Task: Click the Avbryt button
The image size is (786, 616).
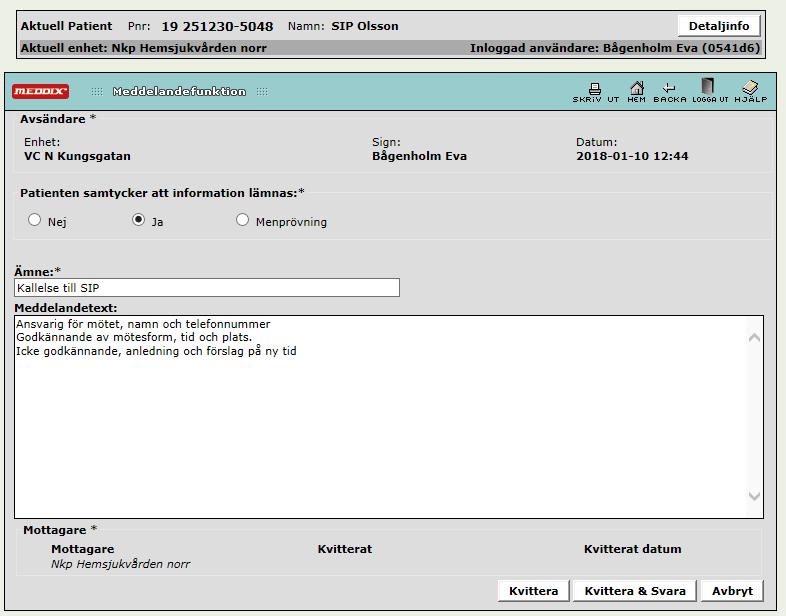Action: coord(732,591)
